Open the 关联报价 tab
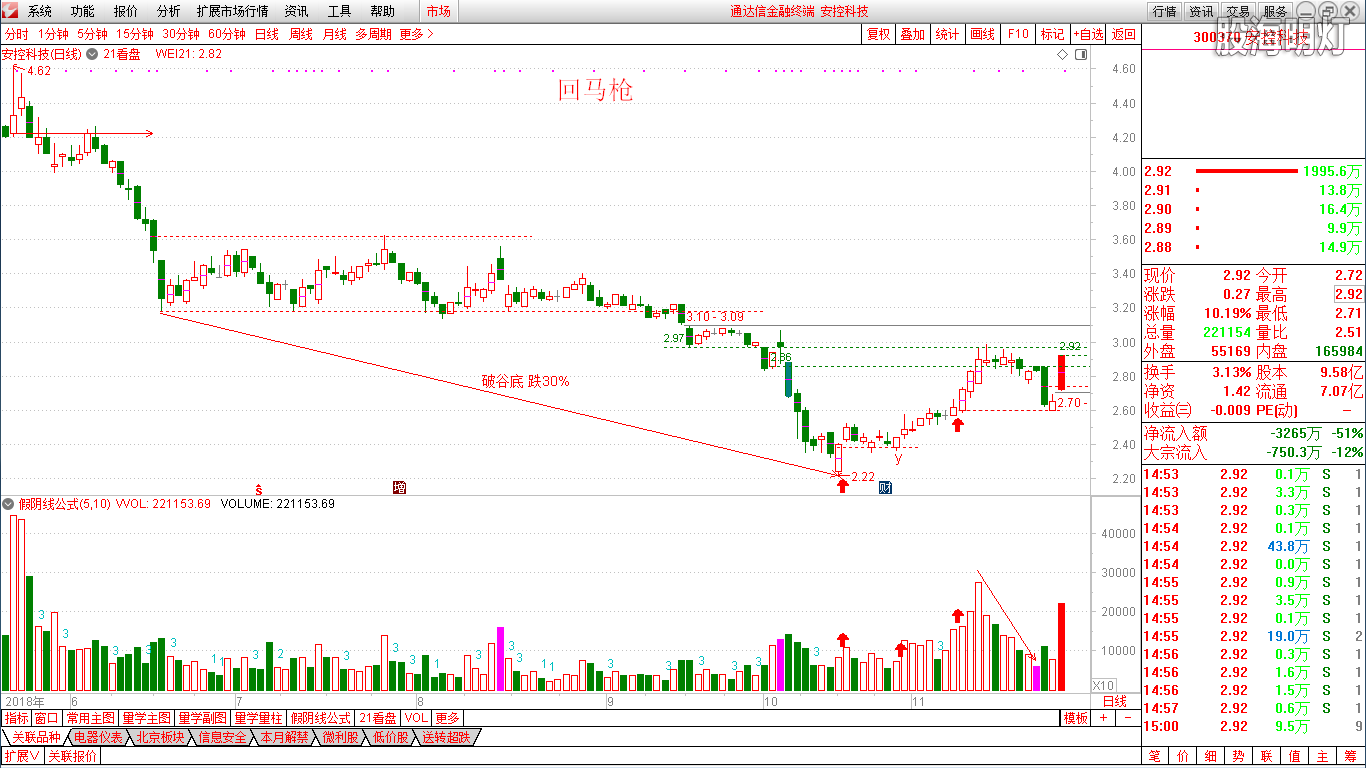The width and height of the screenshot is (1366, 768). [73, 756]
